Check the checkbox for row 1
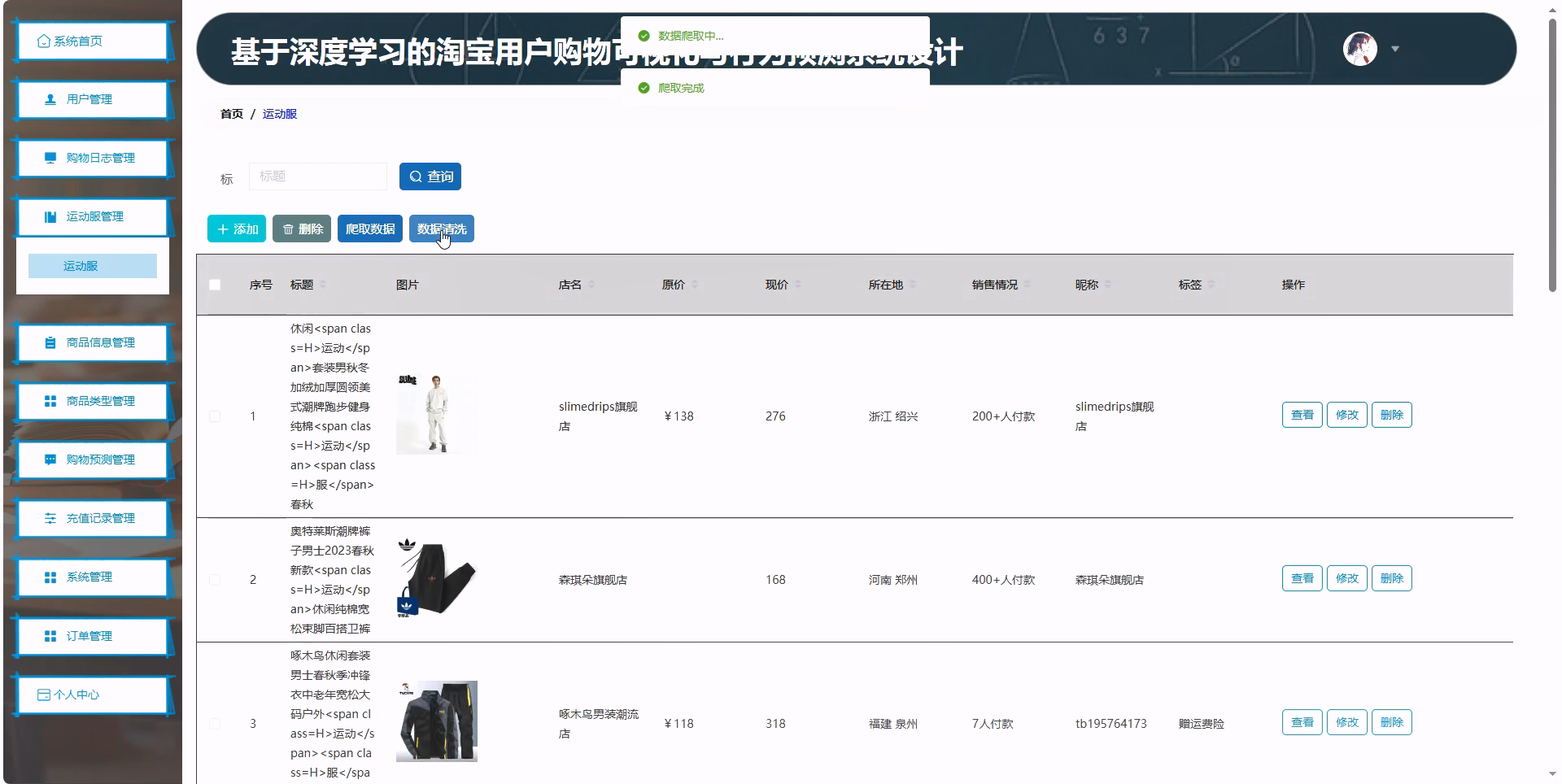Viewport: 1562px width, 784px height. pos(215,416)
